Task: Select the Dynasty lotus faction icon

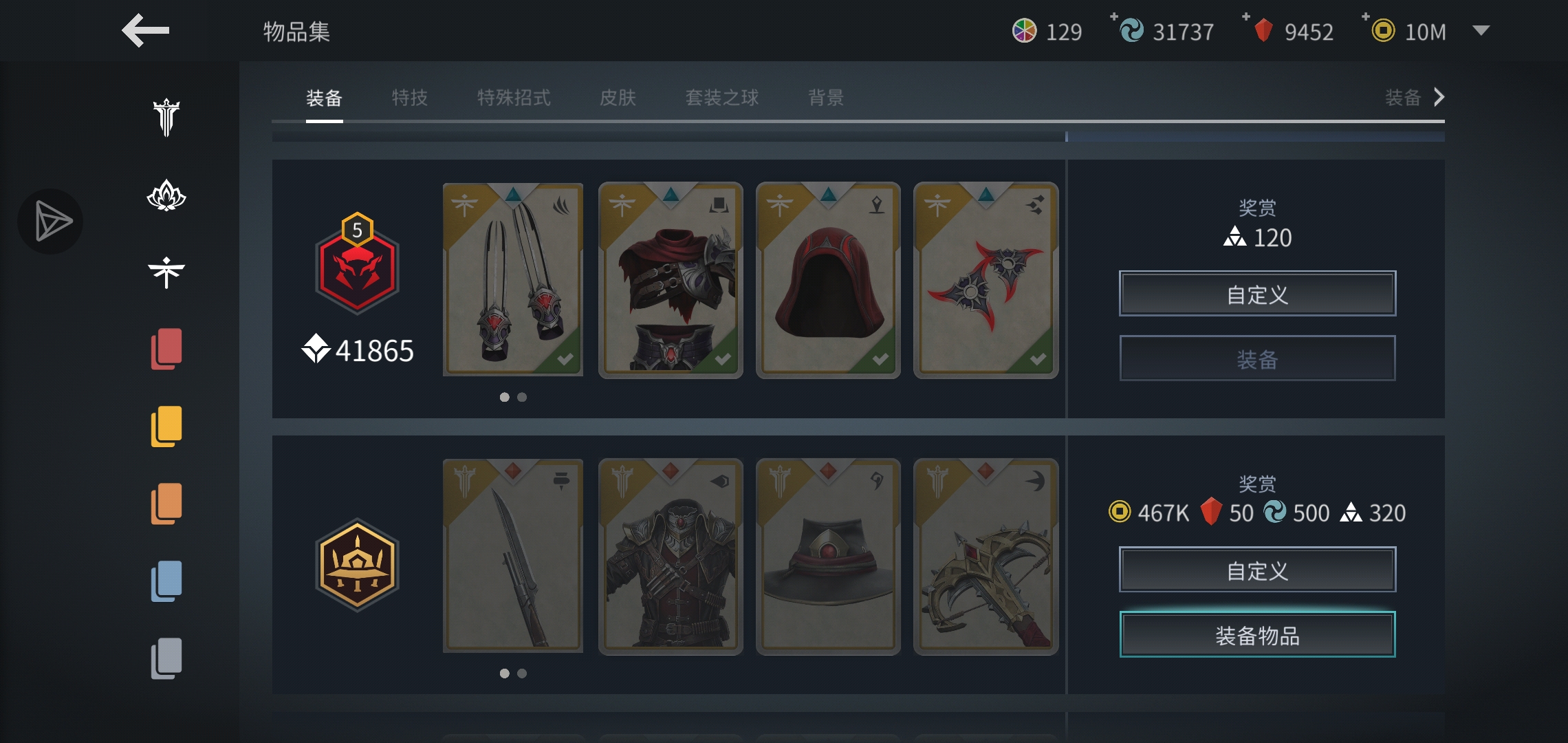Action: click(166, 195)
